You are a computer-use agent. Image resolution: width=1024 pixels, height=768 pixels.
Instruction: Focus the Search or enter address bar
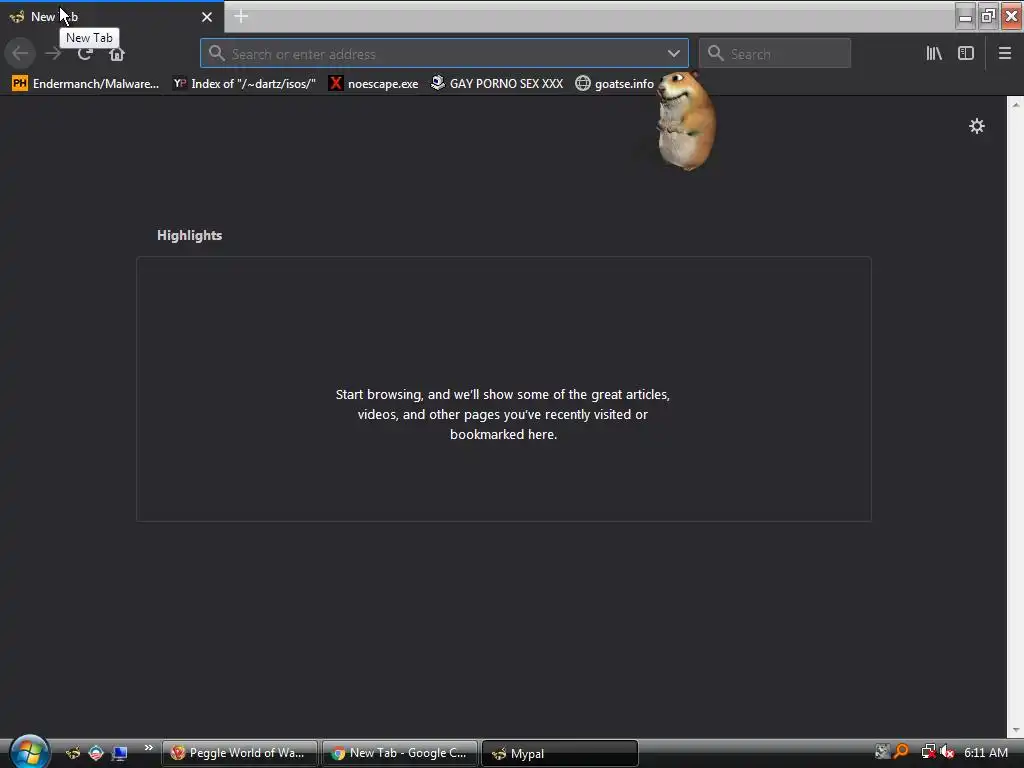click(444, 54)
